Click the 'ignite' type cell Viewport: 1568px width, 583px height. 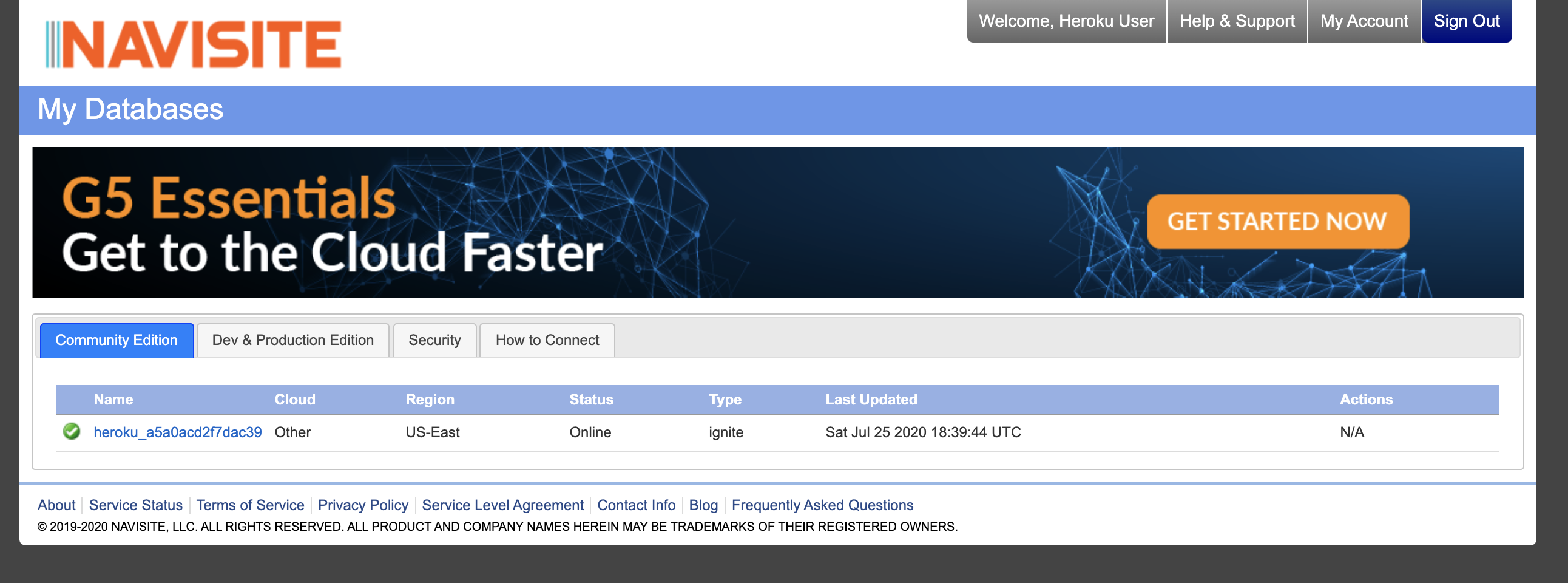tap(726, 432)
